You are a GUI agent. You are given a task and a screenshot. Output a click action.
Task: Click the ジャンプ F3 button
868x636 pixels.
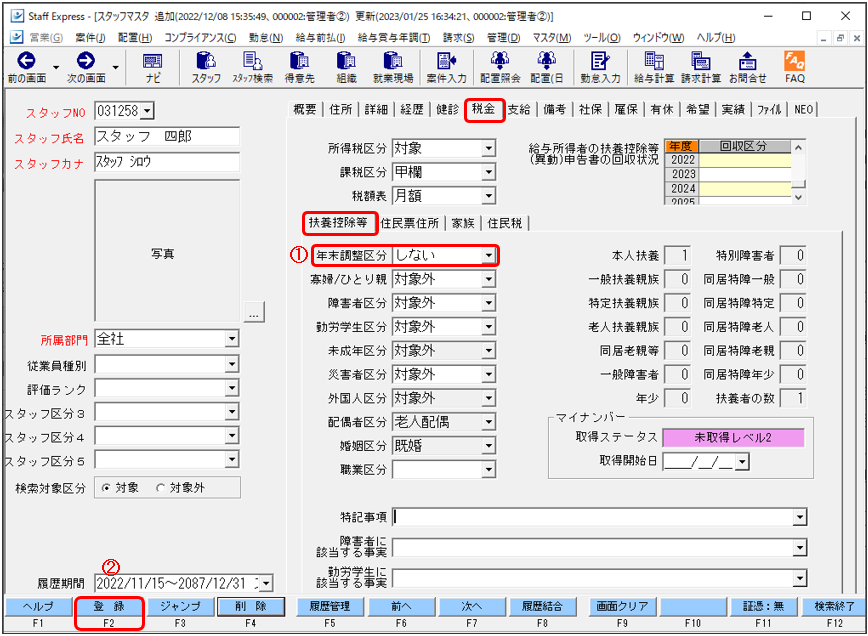[180, 607]
